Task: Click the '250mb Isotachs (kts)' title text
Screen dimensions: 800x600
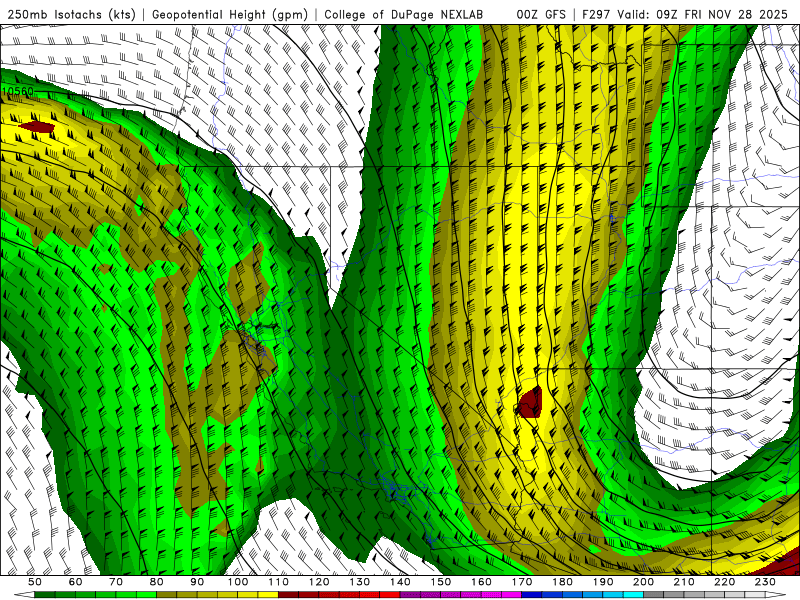Action: coord(71,15)
